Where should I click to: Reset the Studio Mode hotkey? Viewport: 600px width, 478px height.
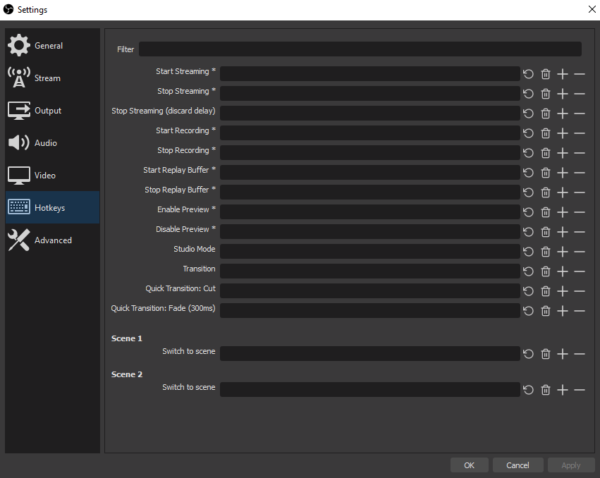[x=528, y=252]
